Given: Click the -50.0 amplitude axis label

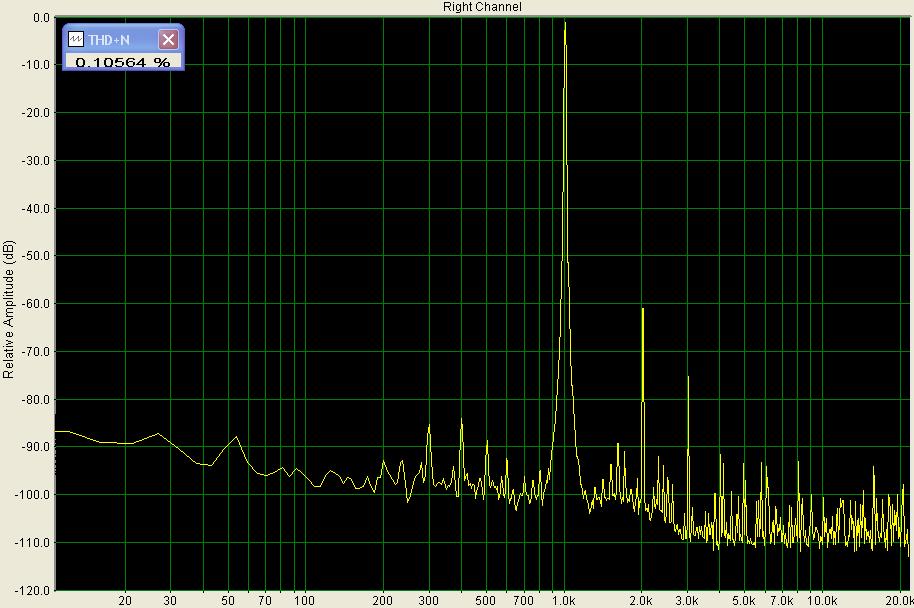Looking at the screenshot, I should coord(36,256).
